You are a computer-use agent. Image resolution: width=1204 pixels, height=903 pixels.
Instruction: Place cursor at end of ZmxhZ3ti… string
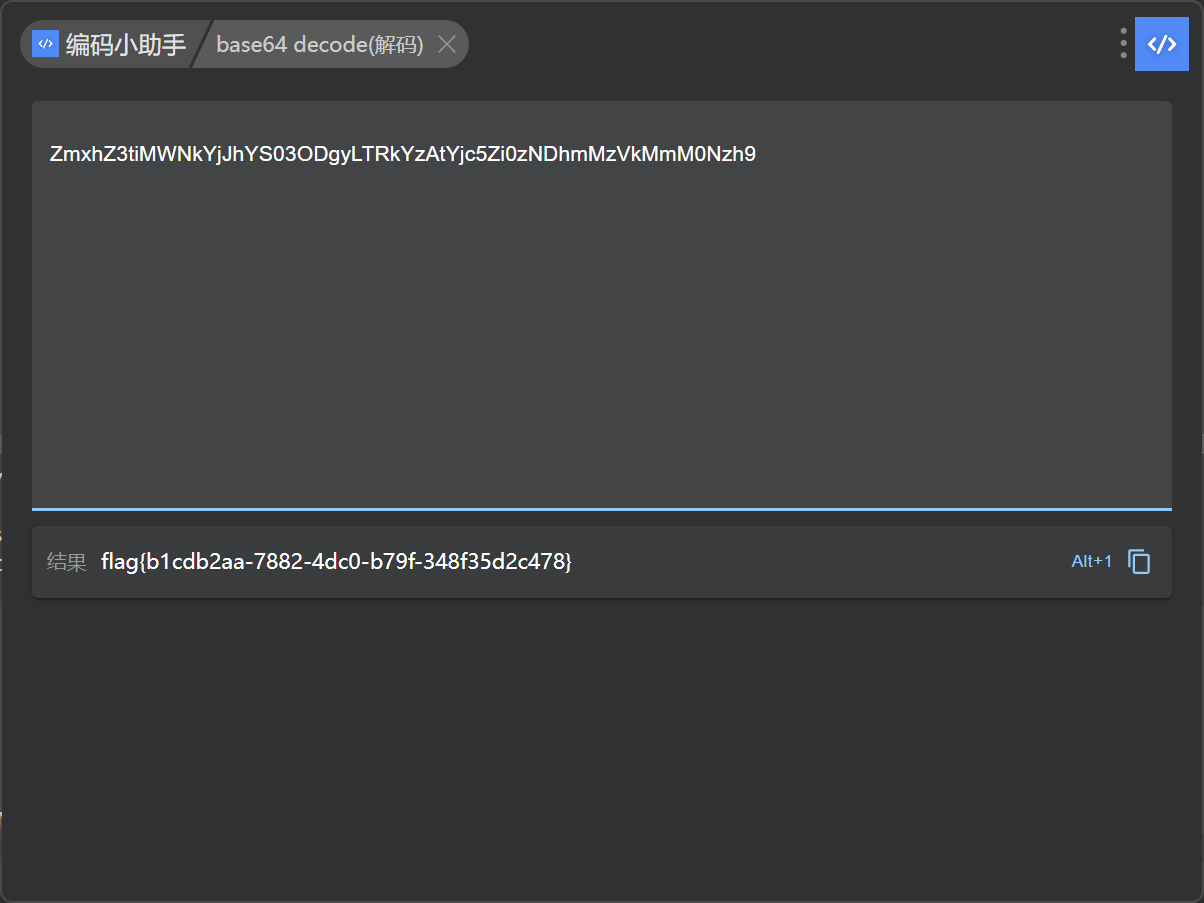pyautogui.click(x=757, y=154)
